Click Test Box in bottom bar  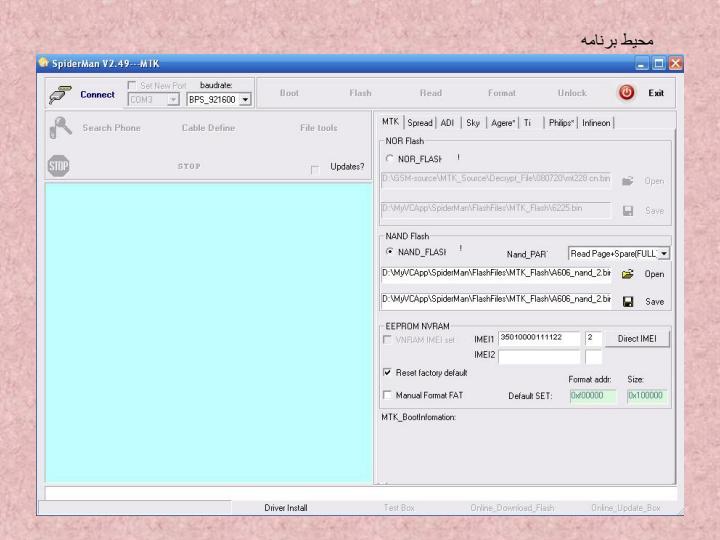[399, 508]
